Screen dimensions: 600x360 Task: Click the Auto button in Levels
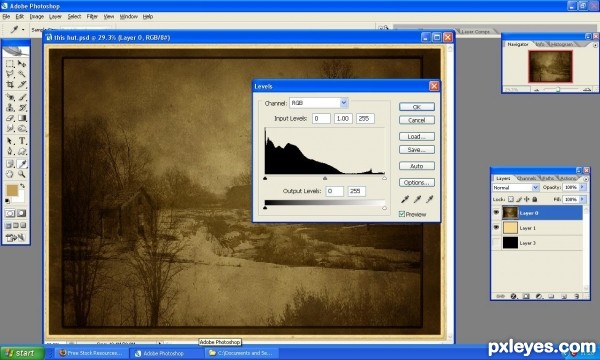click(x=417, y=166)
